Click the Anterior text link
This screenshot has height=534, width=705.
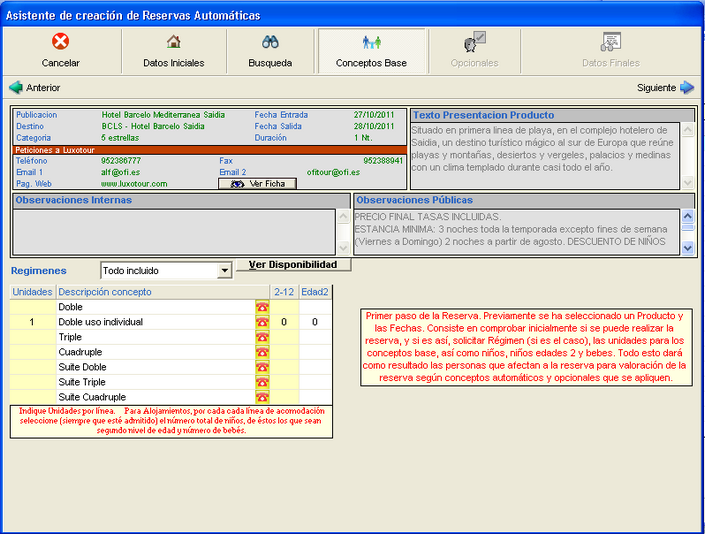43,88
